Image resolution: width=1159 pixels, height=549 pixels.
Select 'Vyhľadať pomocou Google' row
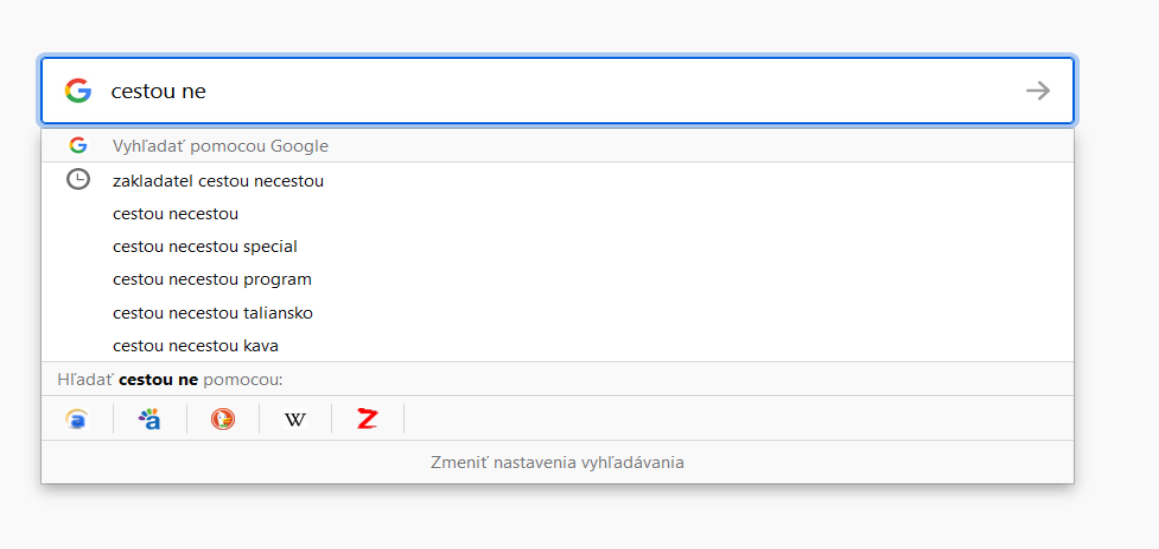click(x=557, y=146)
